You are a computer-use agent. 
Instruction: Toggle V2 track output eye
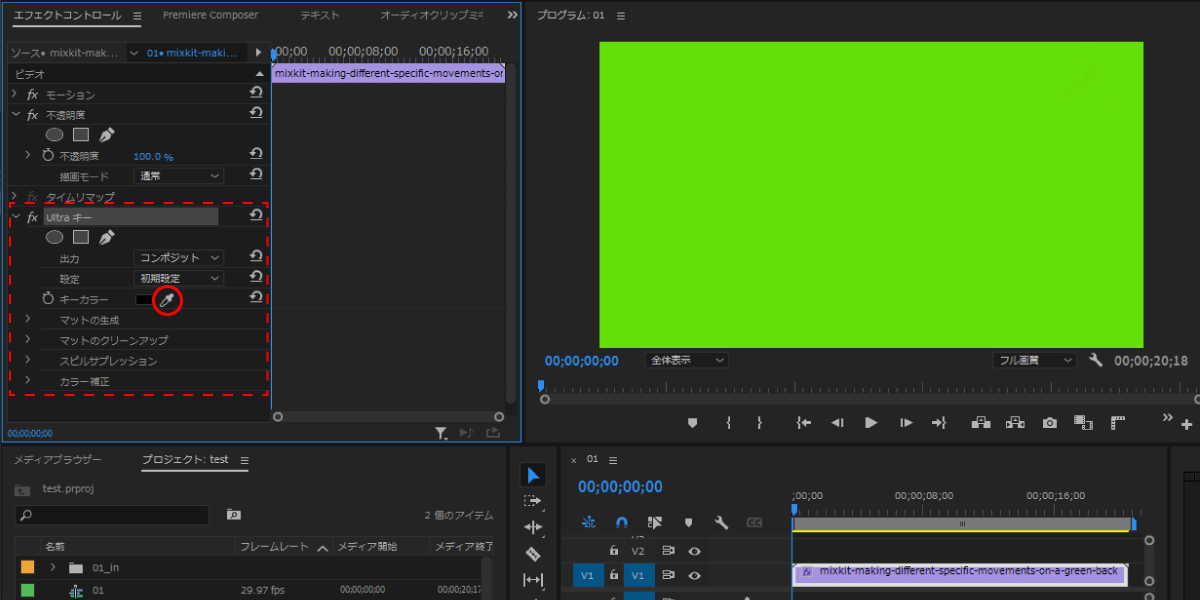click(694, 550)
